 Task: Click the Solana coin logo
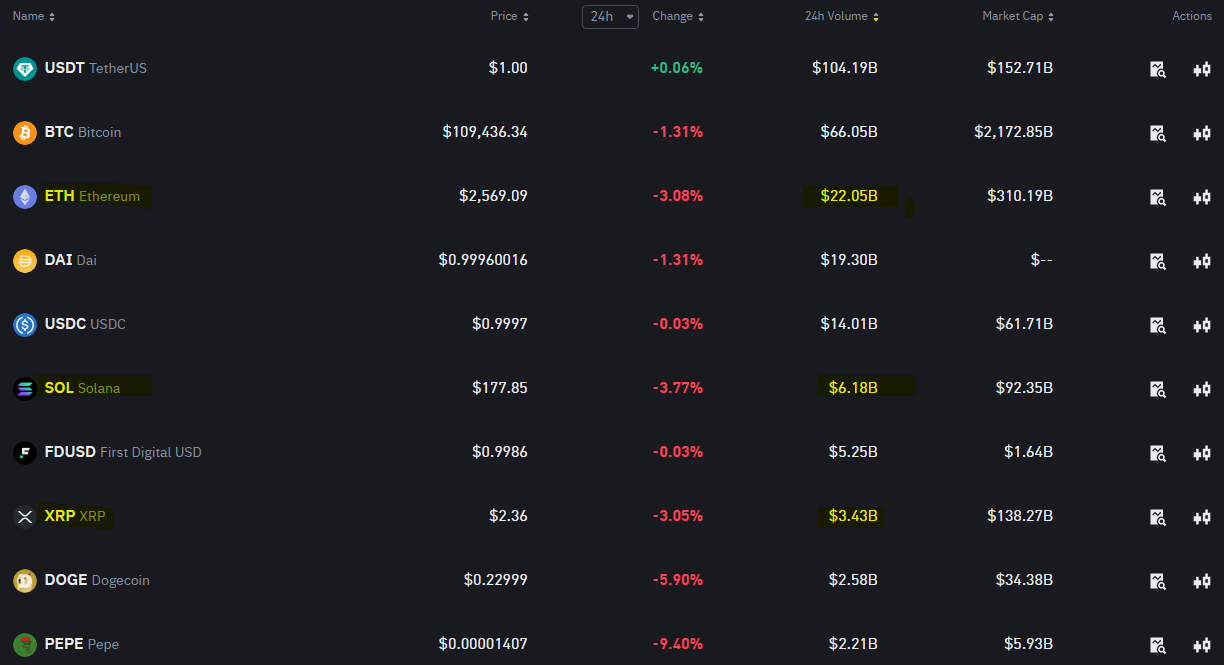[x=25, y=389]
